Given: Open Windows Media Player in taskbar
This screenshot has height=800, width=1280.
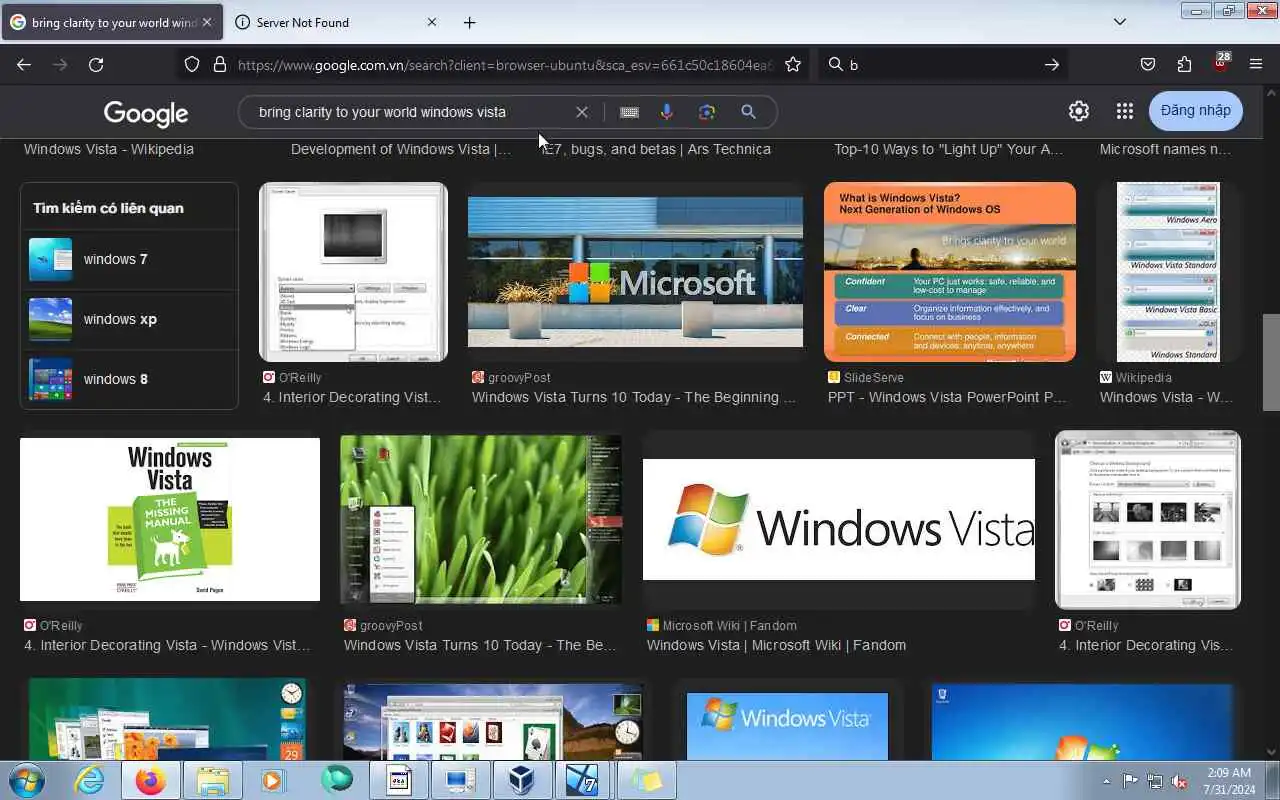Looking at the screenshot, I should click(274, 780).
